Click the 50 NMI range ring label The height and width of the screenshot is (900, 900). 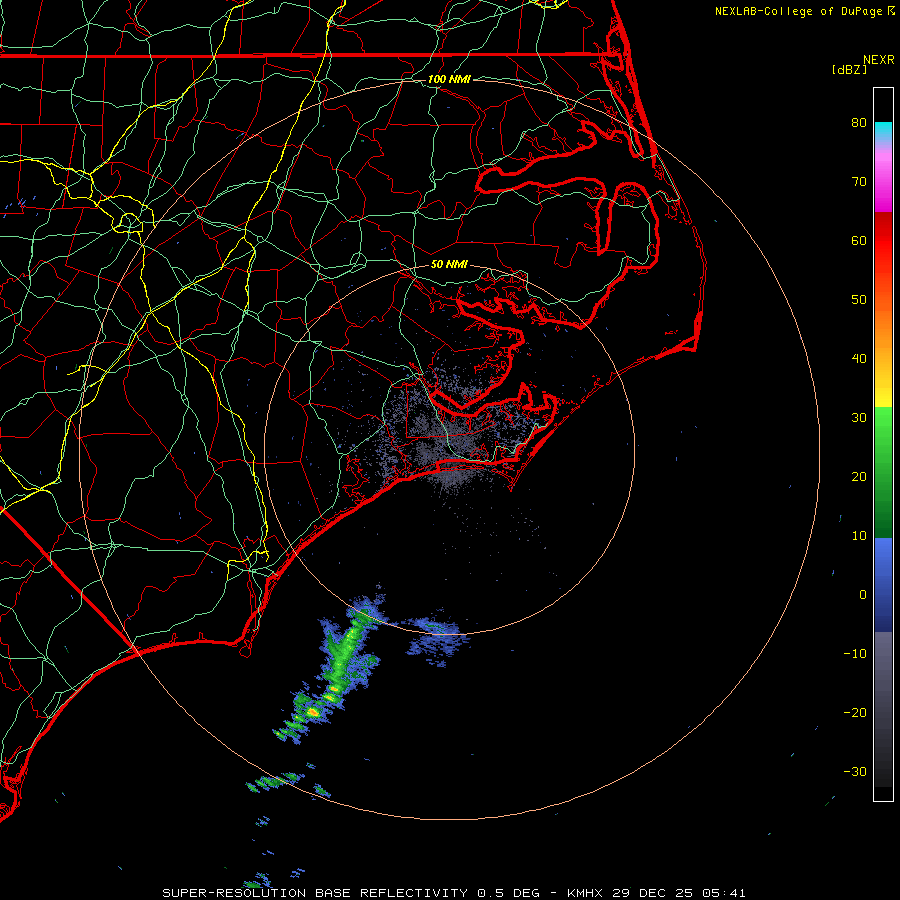pyautogui.click(x=449, y=264)
